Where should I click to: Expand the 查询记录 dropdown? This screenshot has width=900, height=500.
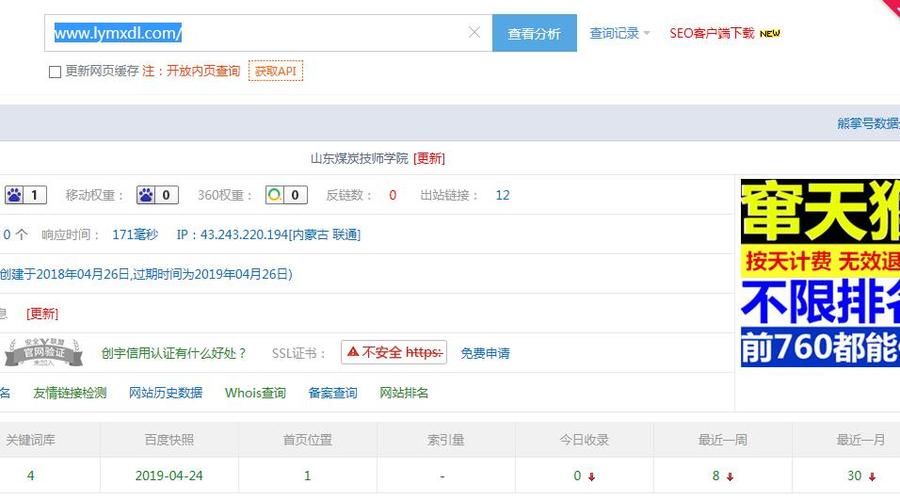[619, 33]
